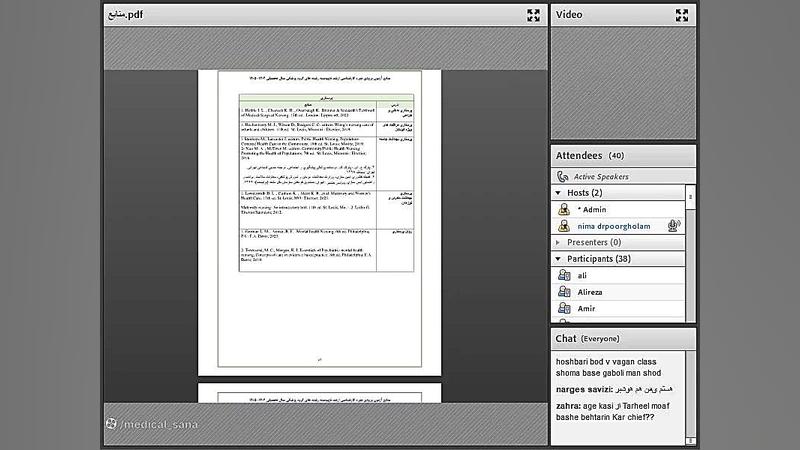Click the participant icon next to ali
Image resolution: width=800 pixels, height=450 pixels.
point(564,275)
